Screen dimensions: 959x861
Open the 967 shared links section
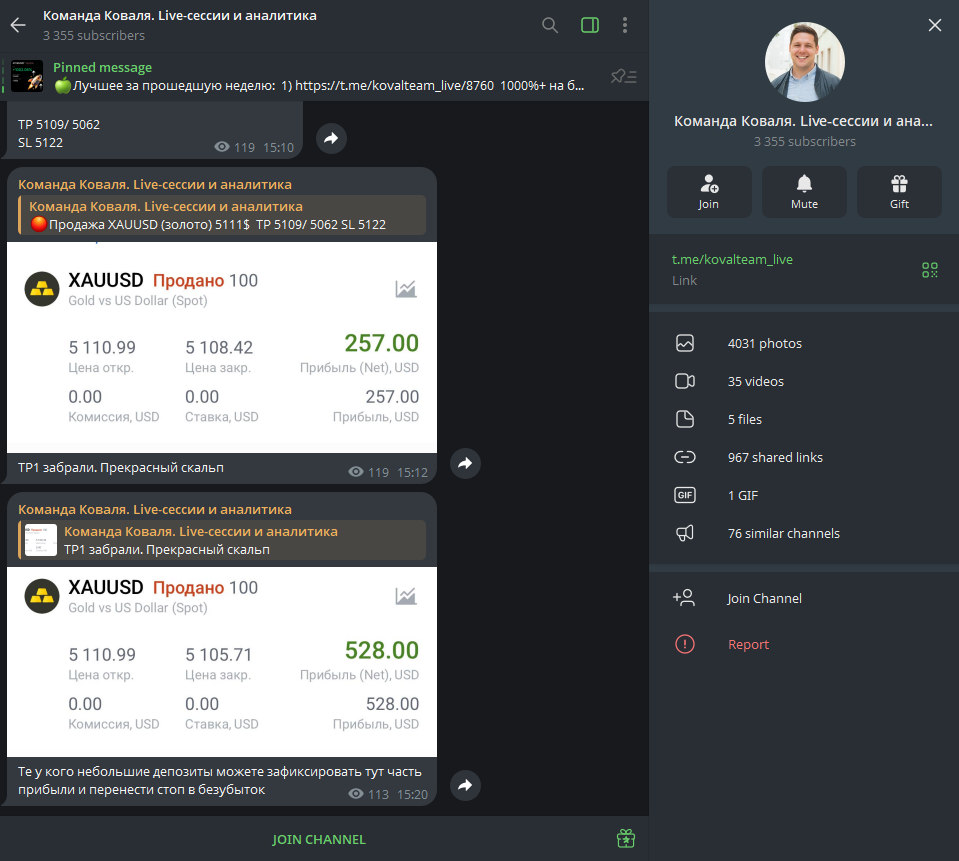click(x=804, y=457)
